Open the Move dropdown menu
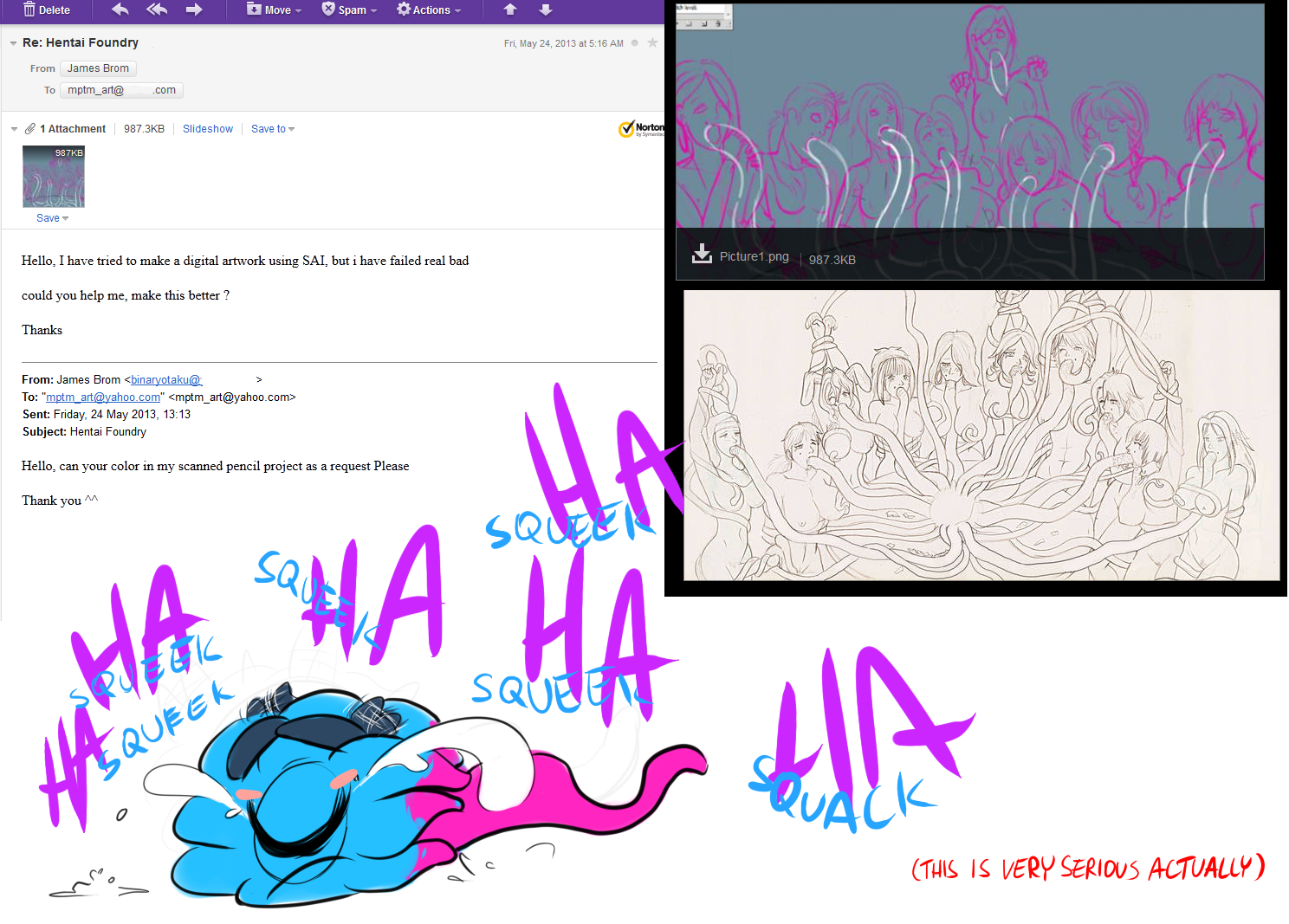Screen dimensions: 1289x924 coord(275,10)
